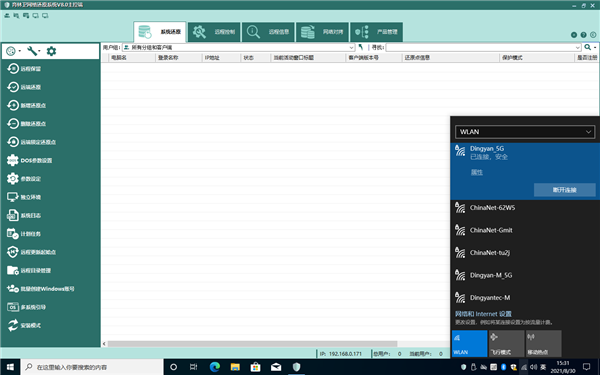Click 安装模式 at the sidebar bottom

24,326
